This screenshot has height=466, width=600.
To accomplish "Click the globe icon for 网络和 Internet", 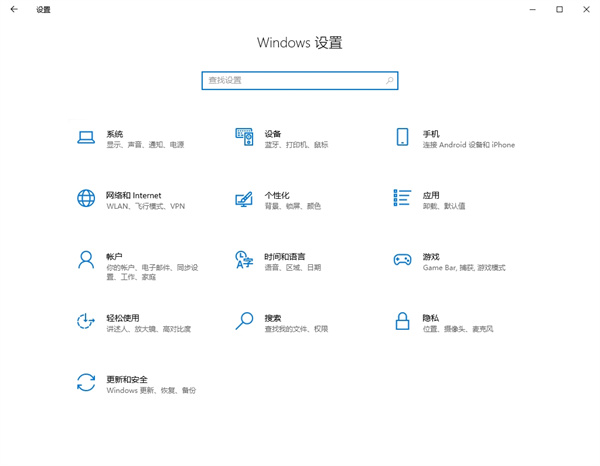I will point(86,199).
